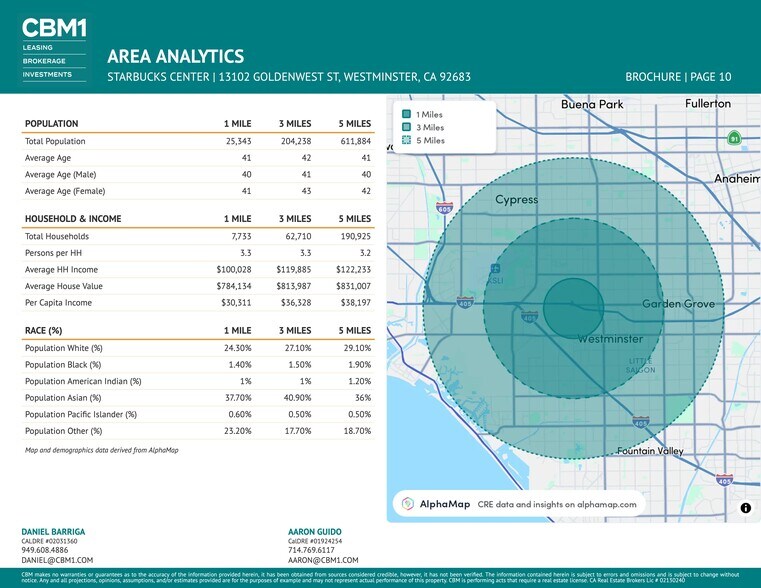Click the Fountain Valley map label
The width and height of the screenshot is (761, 588).
click(x=650, y=451)
